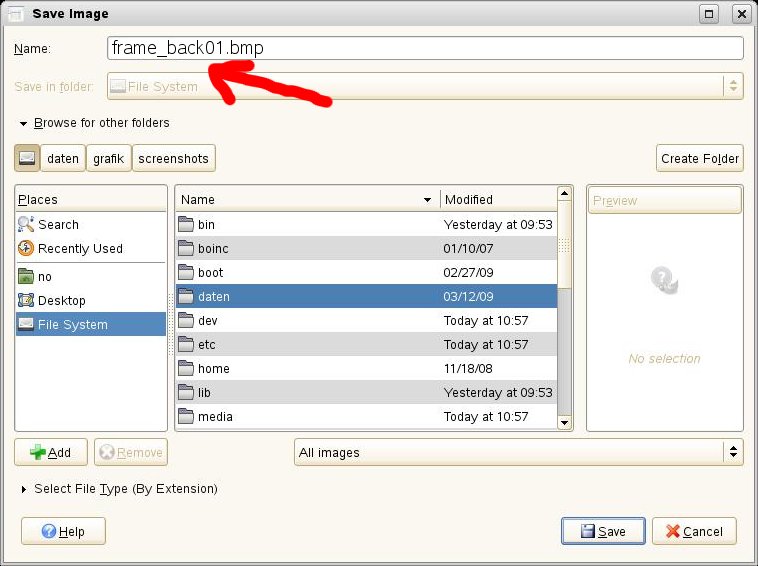Open the 'All images' filter dropdown
The image size is (758, 566).
click(519, 453)
